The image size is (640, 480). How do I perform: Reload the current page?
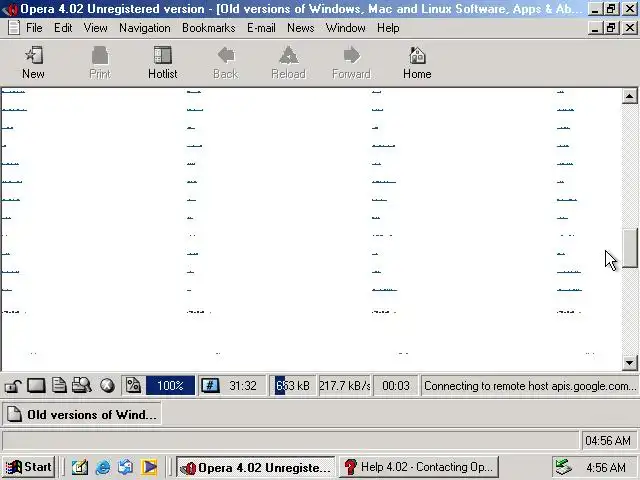point(289,62)
